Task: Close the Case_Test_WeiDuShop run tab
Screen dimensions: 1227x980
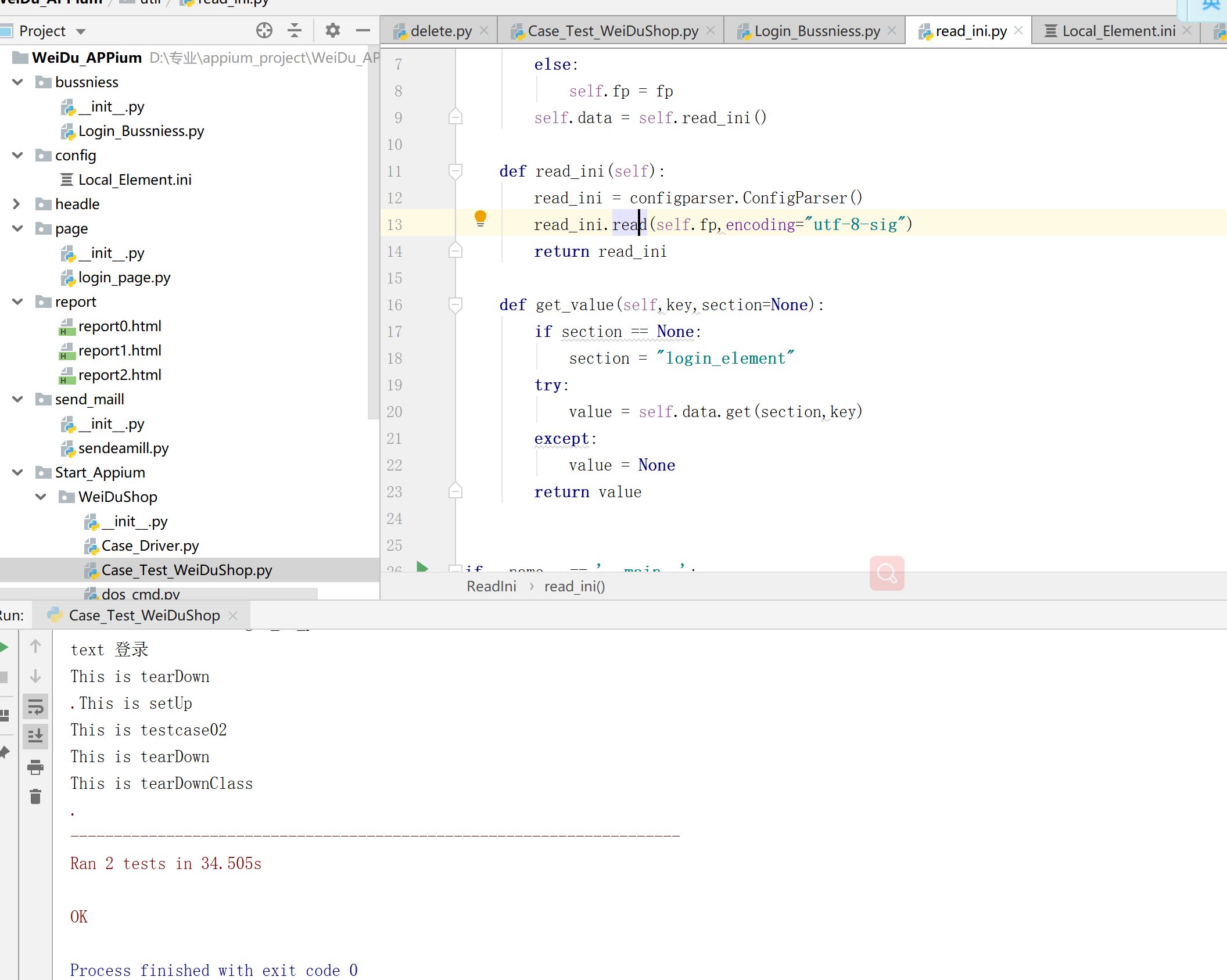Action: 234,615
